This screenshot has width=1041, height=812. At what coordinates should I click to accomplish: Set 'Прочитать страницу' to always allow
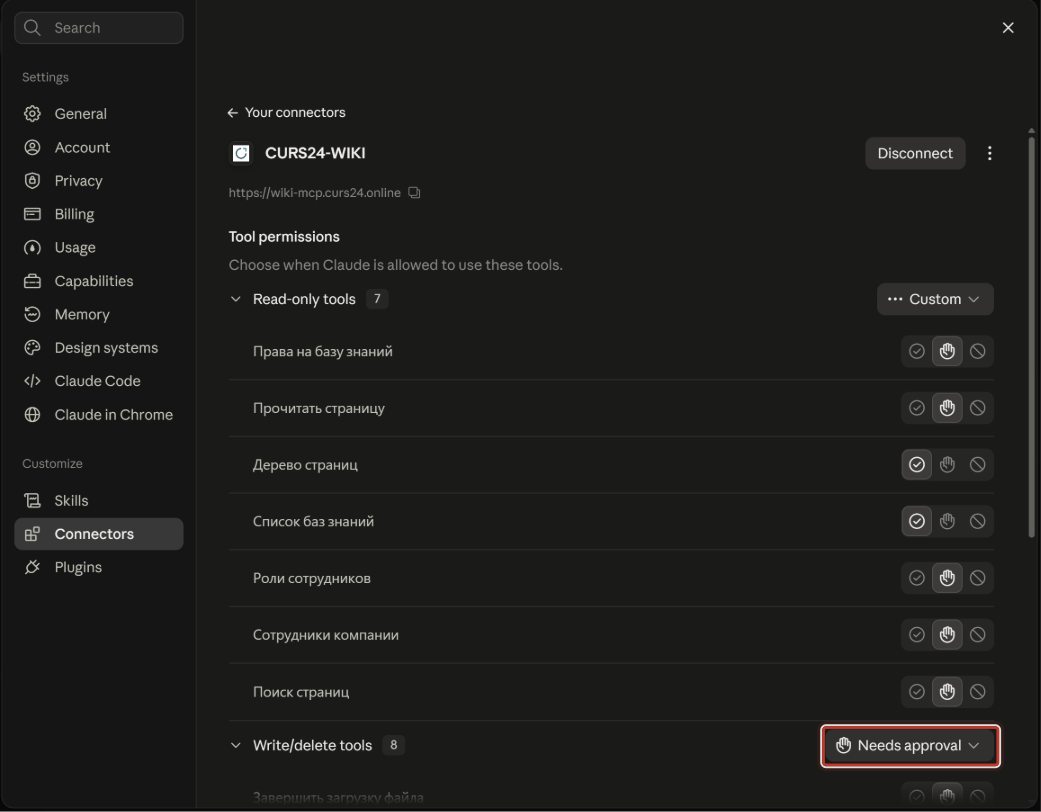tap(916, 408)
